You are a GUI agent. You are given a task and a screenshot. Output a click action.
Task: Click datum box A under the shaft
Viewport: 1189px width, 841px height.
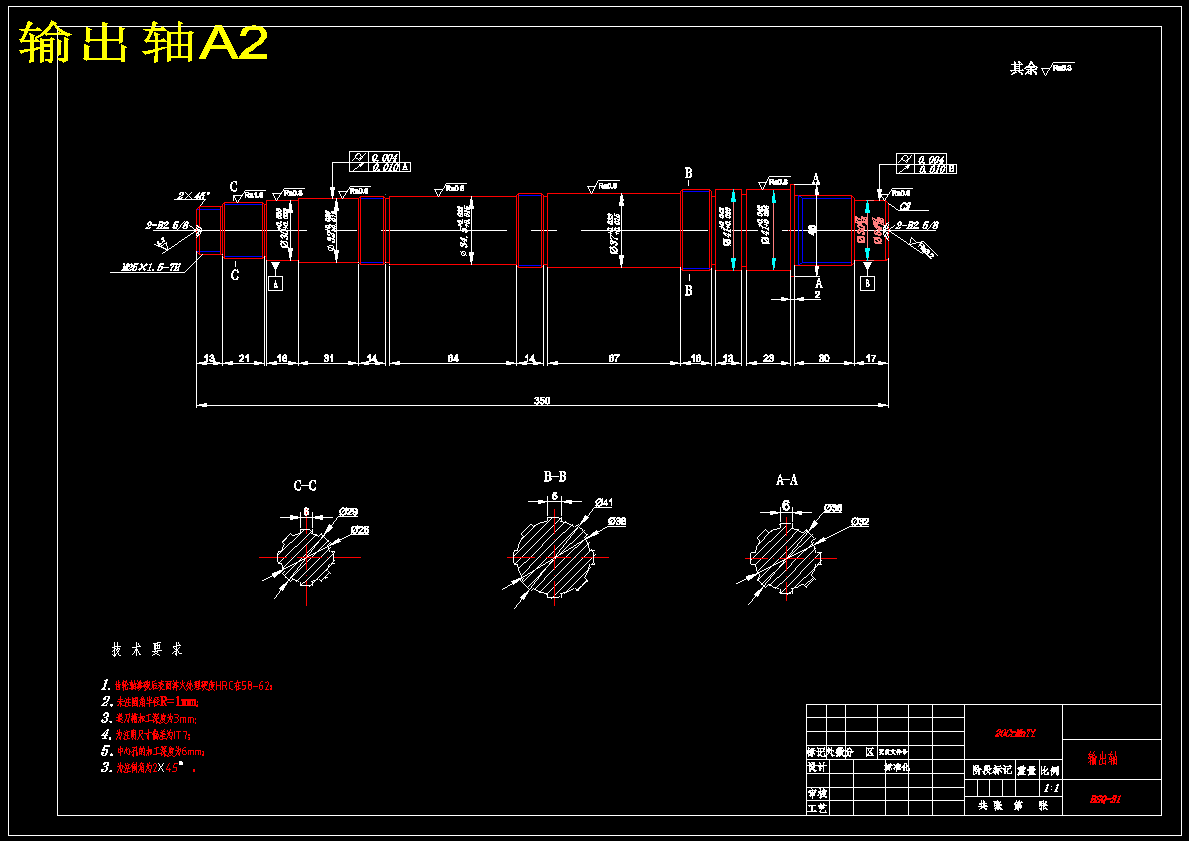[x=276, y=283]
